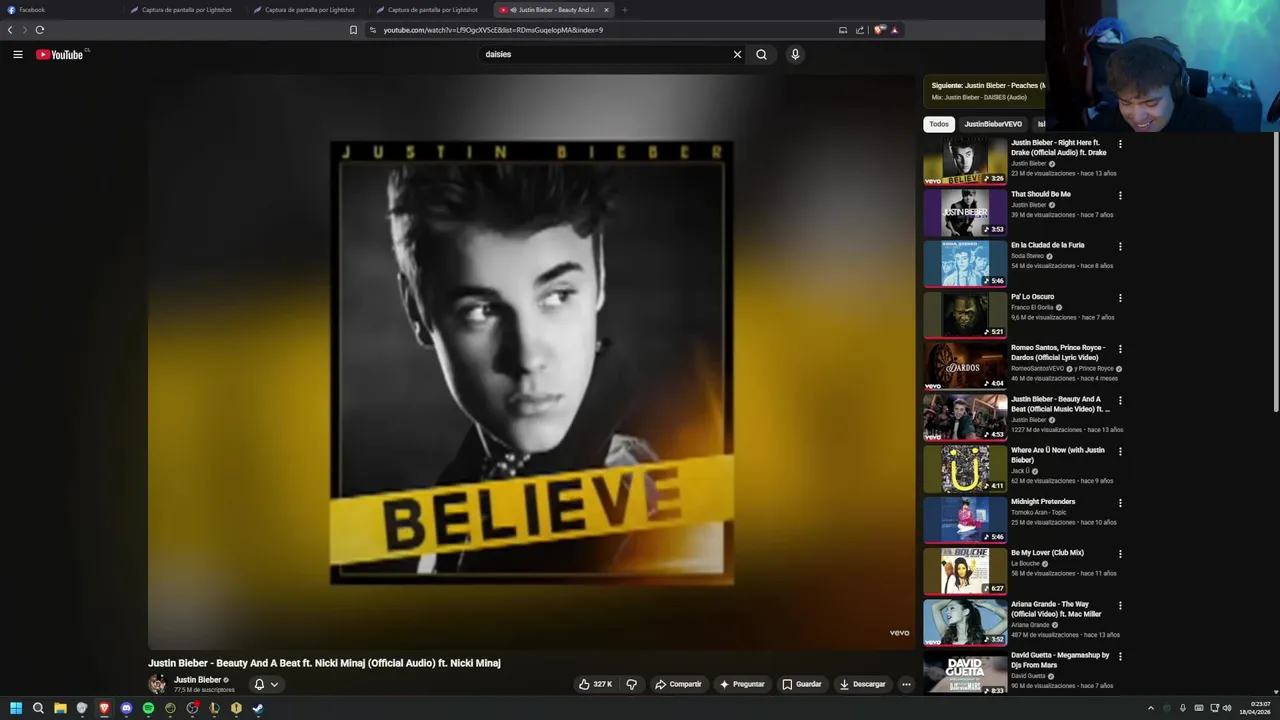Open options menu for Right Here ft. Drake
The image size is (1280, 720).
click(1120, 144)
